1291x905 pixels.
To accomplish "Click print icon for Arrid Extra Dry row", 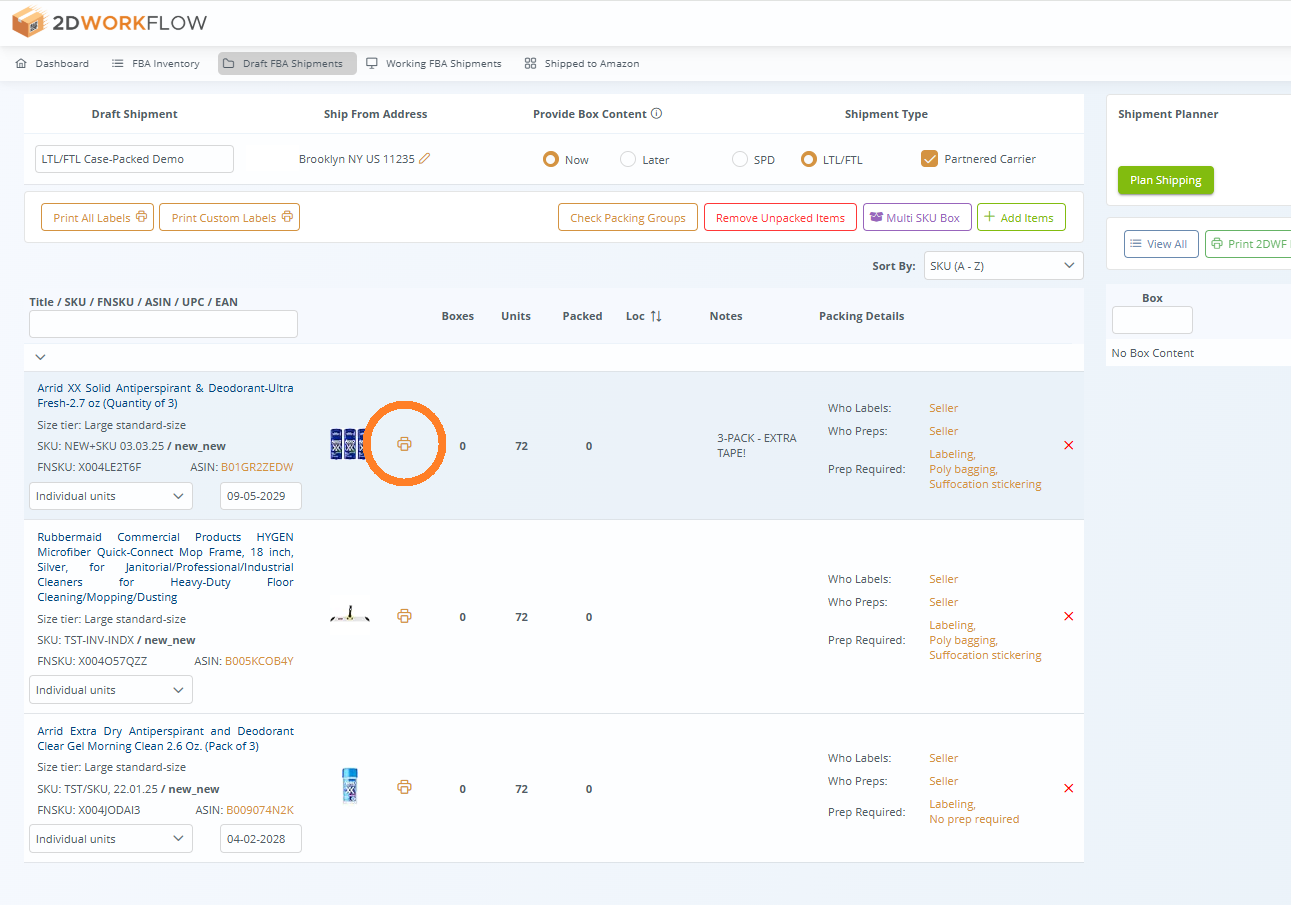I will pyautogui.click(x=404, y=787).
